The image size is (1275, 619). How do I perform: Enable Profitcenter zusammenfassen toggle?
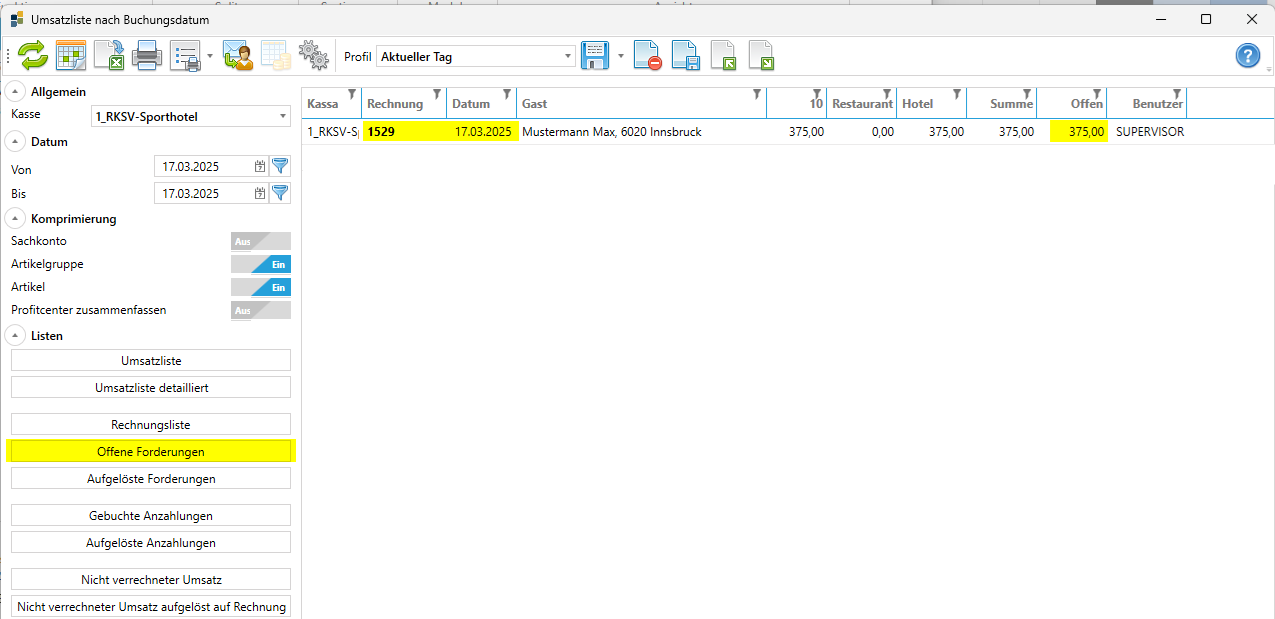pyautogui.click(x=260, y=310)
